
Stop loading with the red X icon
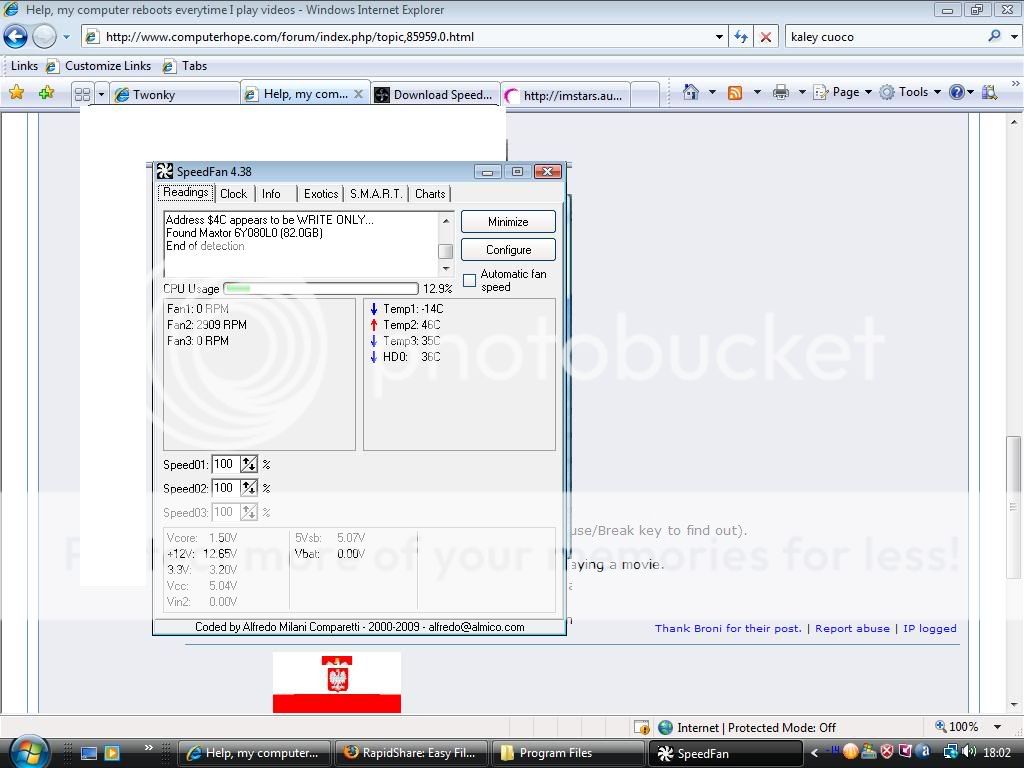766,37
